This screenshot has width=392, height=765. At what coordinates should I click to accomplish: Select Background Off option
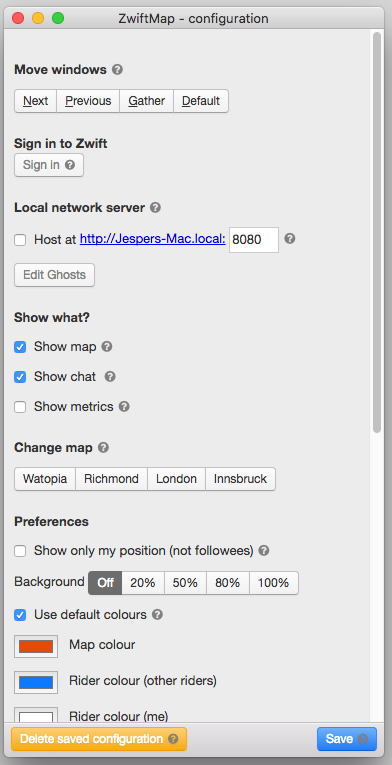click(x=105, y=583)
